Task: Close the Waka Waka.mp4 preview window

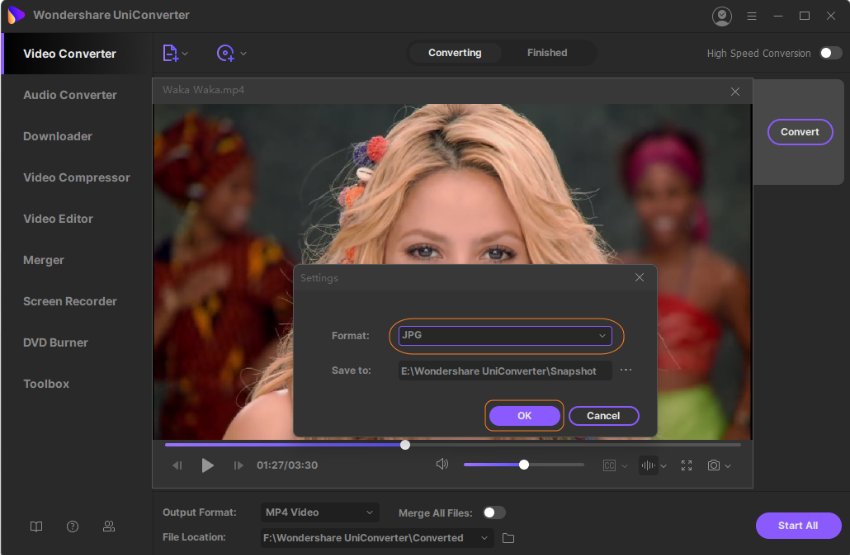Action: (735, 92)
